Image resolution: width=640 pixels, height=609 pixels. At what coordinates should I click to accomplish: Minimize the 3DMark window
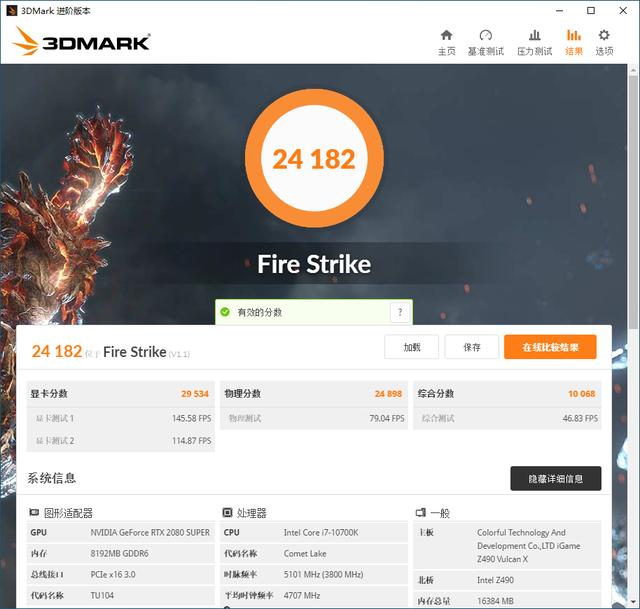[560, 11]
